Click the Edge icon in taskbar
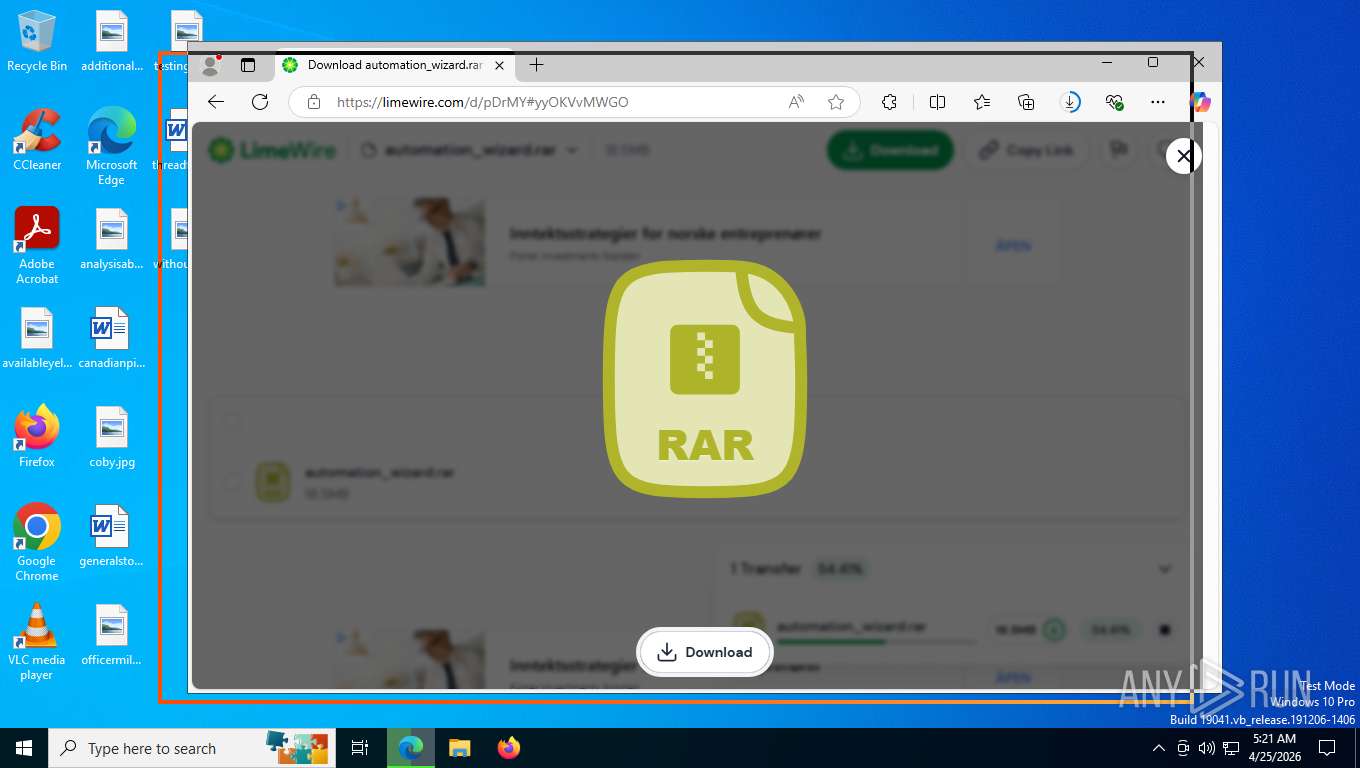Image resolution: width=1360 pixels, height=768 pixels. tap(410, 748)
